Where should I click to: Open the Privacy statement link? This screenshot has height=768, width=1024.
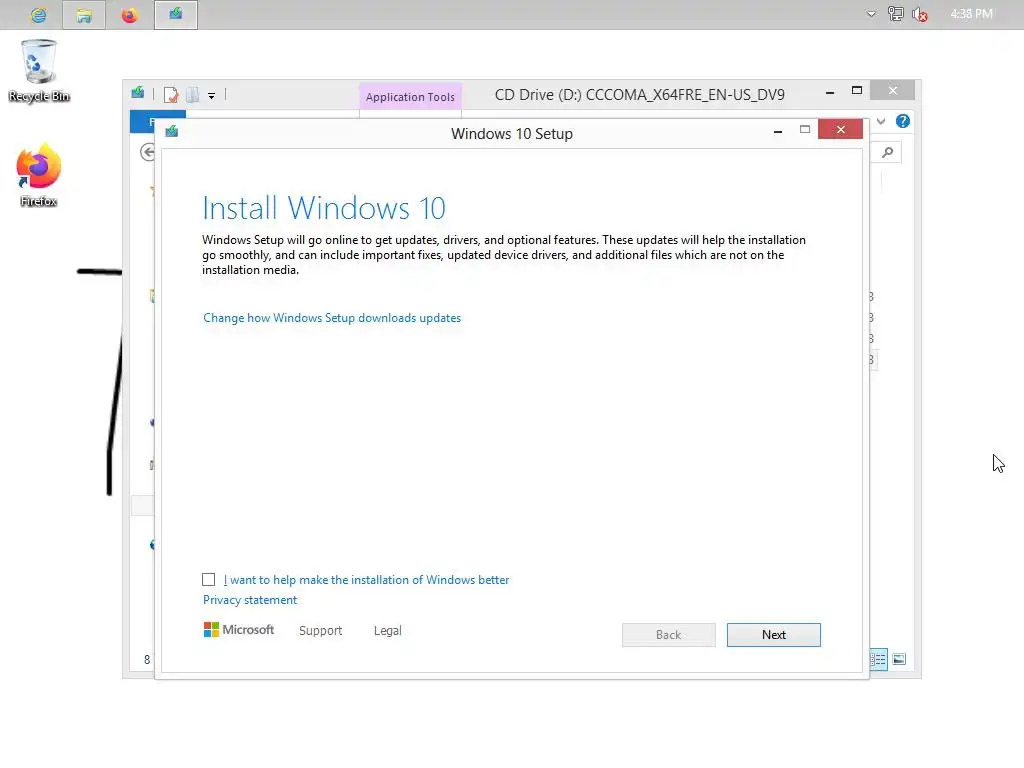(249, 600)
